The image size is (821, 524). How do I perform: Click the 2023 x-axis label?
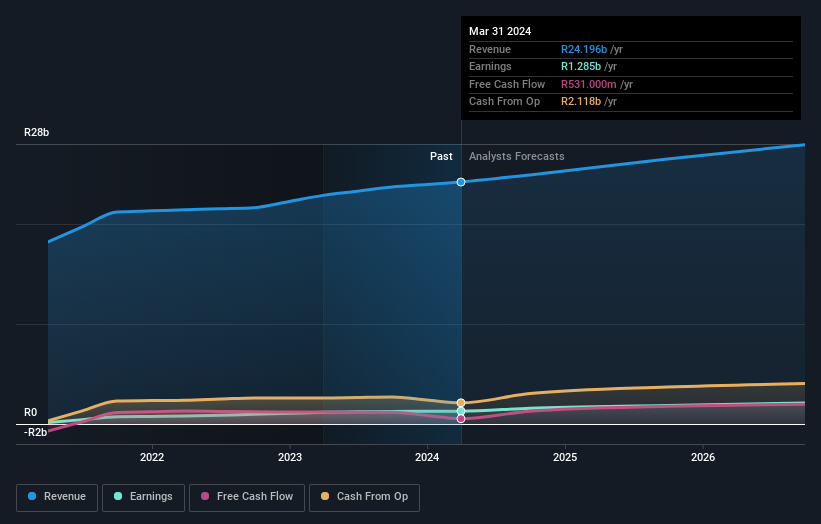point(290,457)
